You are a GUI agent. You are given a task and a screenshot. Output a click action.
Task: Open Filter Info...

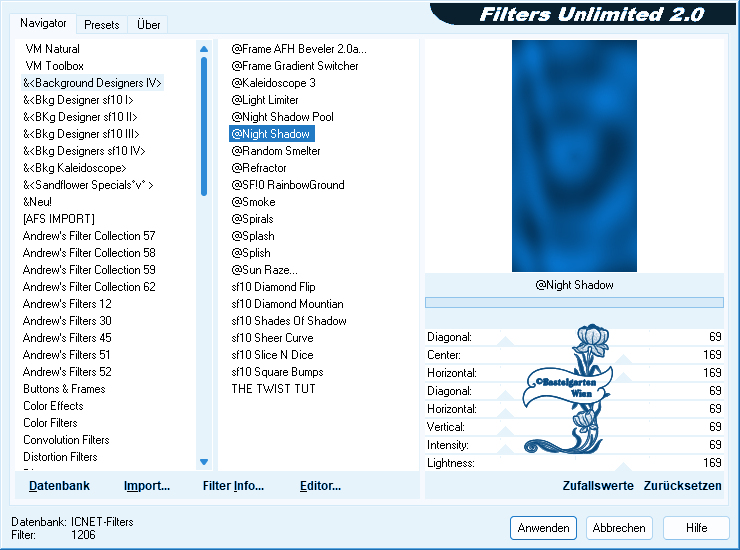click(x=233, y=486)
